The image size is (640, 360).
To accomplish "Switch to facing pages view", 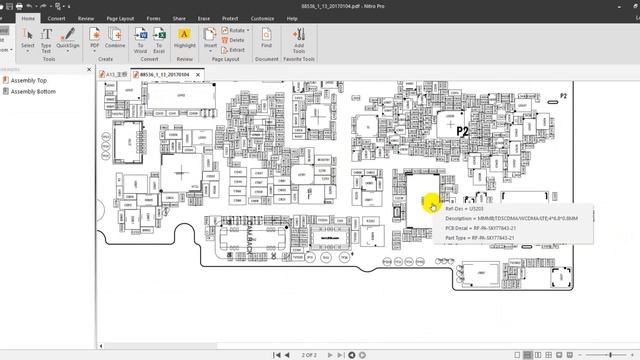I will [538, 355].
